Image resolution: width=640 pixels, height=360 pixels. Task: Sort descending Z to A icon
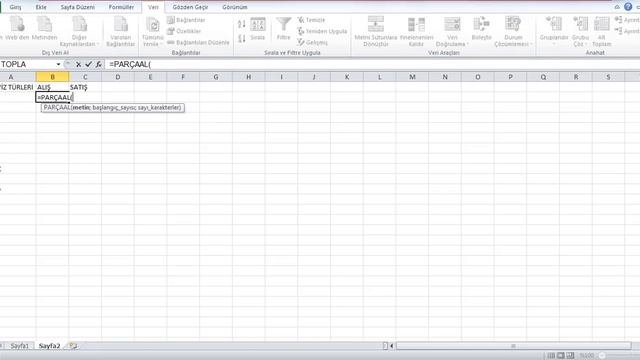242,38
